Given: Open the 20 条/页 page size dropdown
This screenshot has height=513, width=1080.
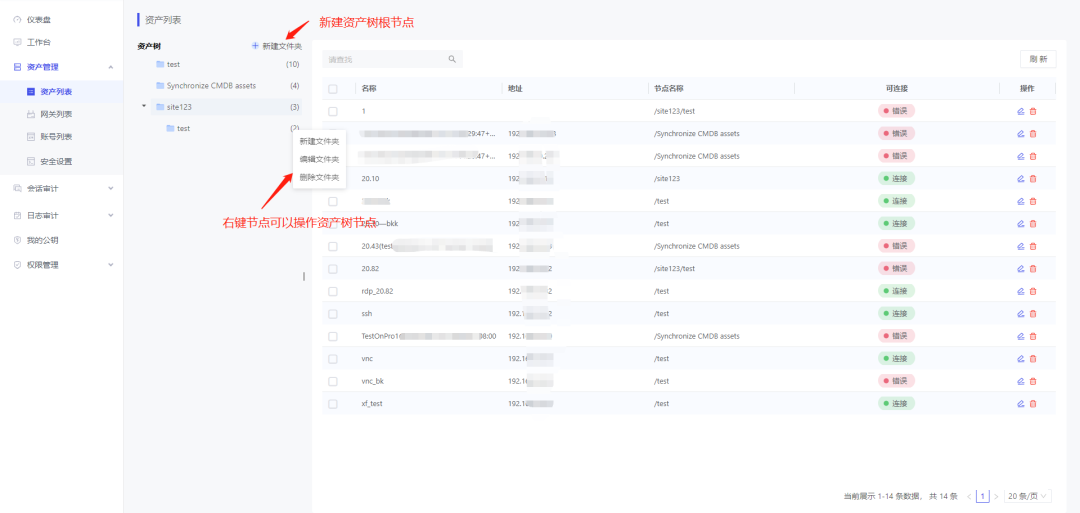Looking at the screenshot, I should (x=1028, y=496).
